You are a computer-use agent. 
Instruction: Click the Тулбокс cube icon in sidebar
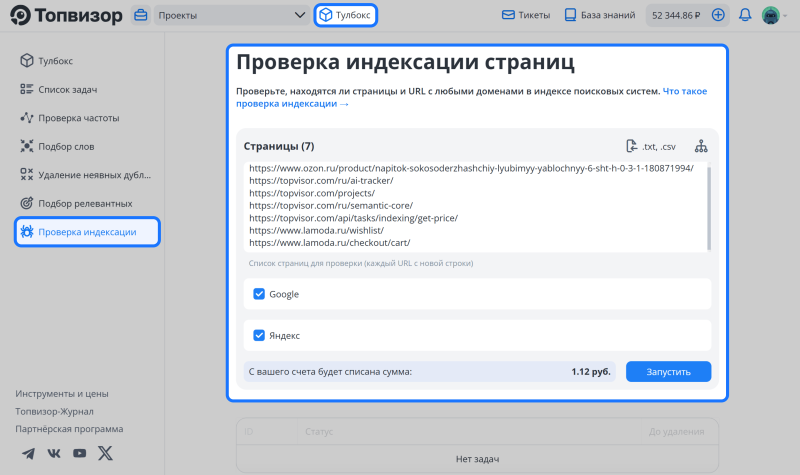click(x=27, y=61)
